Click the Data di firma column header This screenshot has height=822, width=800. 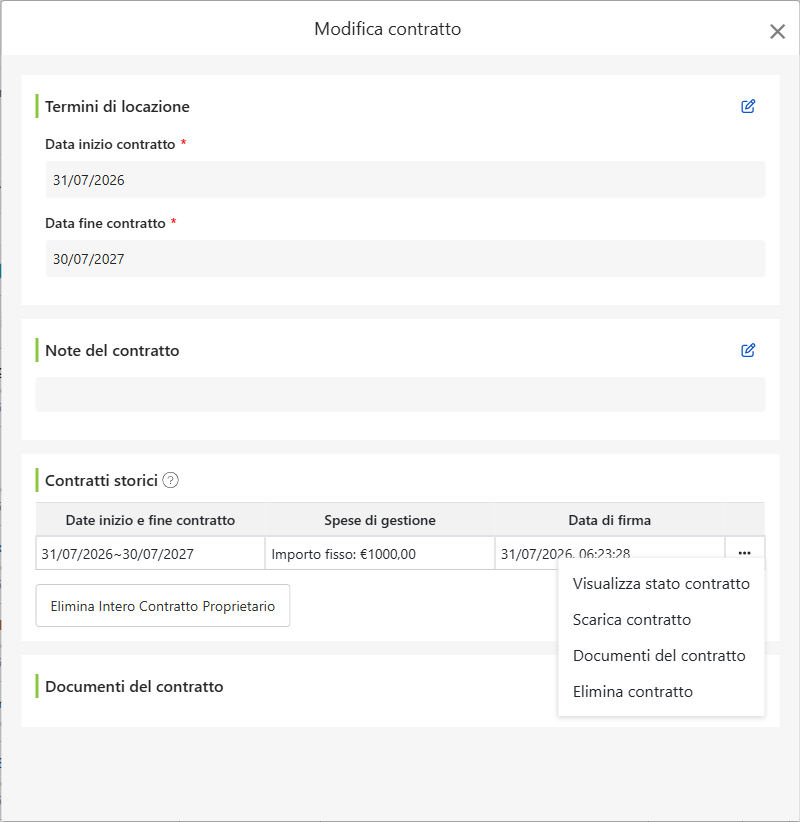[x=610, y=520]
